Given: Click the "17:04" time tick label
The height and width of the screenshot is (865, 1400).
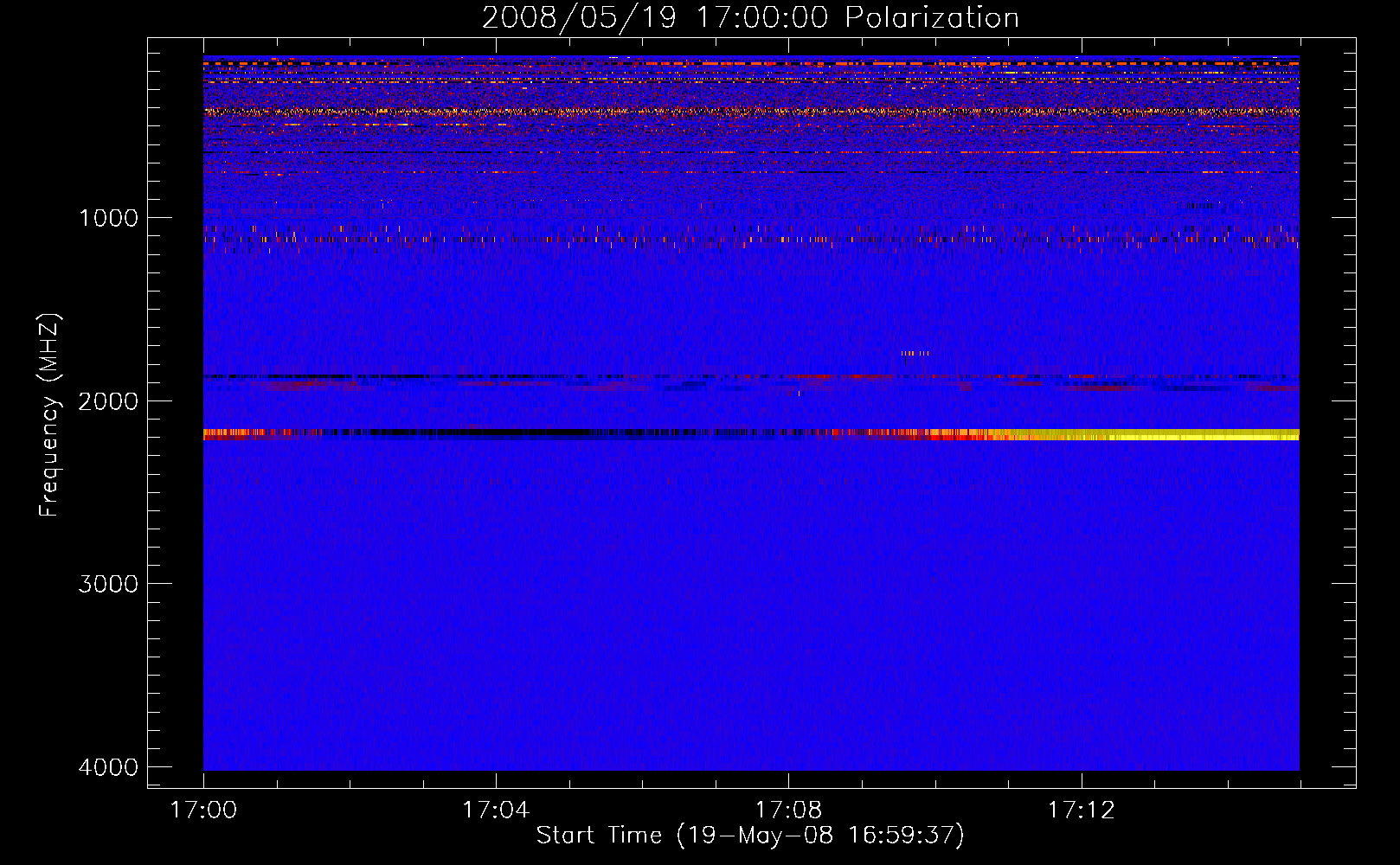Looking at the screenshot, I should [x=496, y=810].
